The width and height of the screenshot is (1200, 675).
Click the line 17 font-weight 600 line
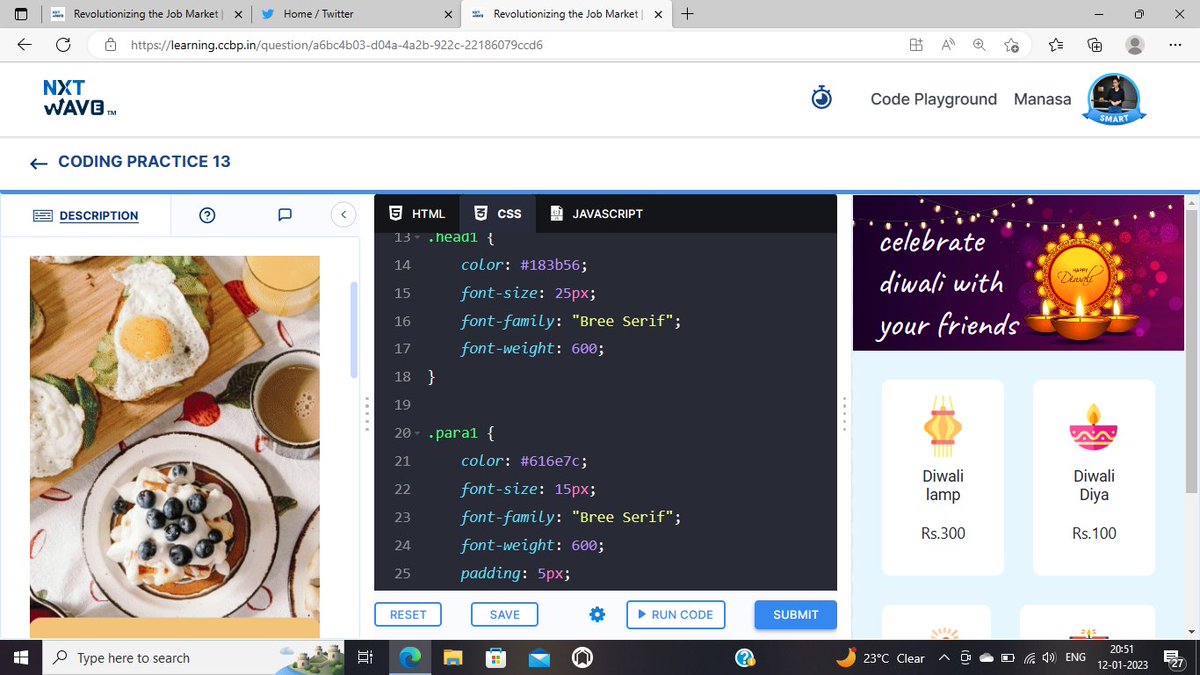pos(532,349)
